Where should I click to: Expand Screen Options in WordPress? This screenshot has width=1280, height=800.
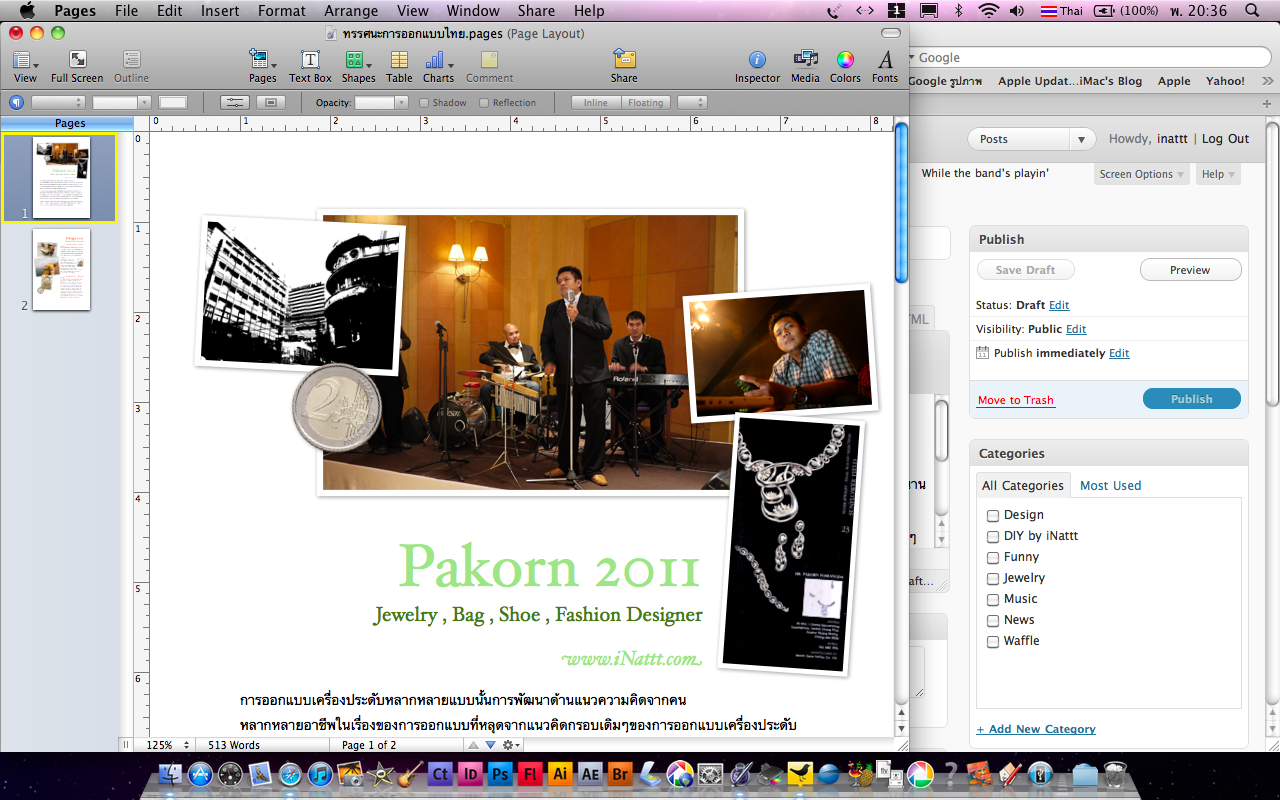click(x=1141, y=174)
